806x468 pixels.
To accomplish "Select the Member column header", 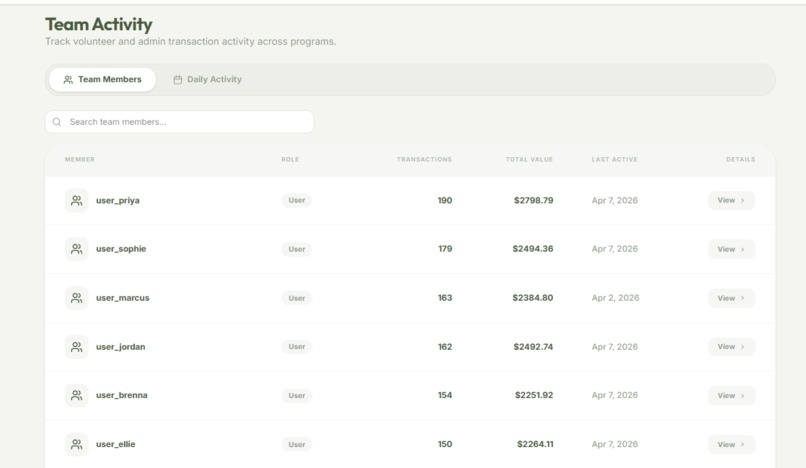I will [80, 159].
